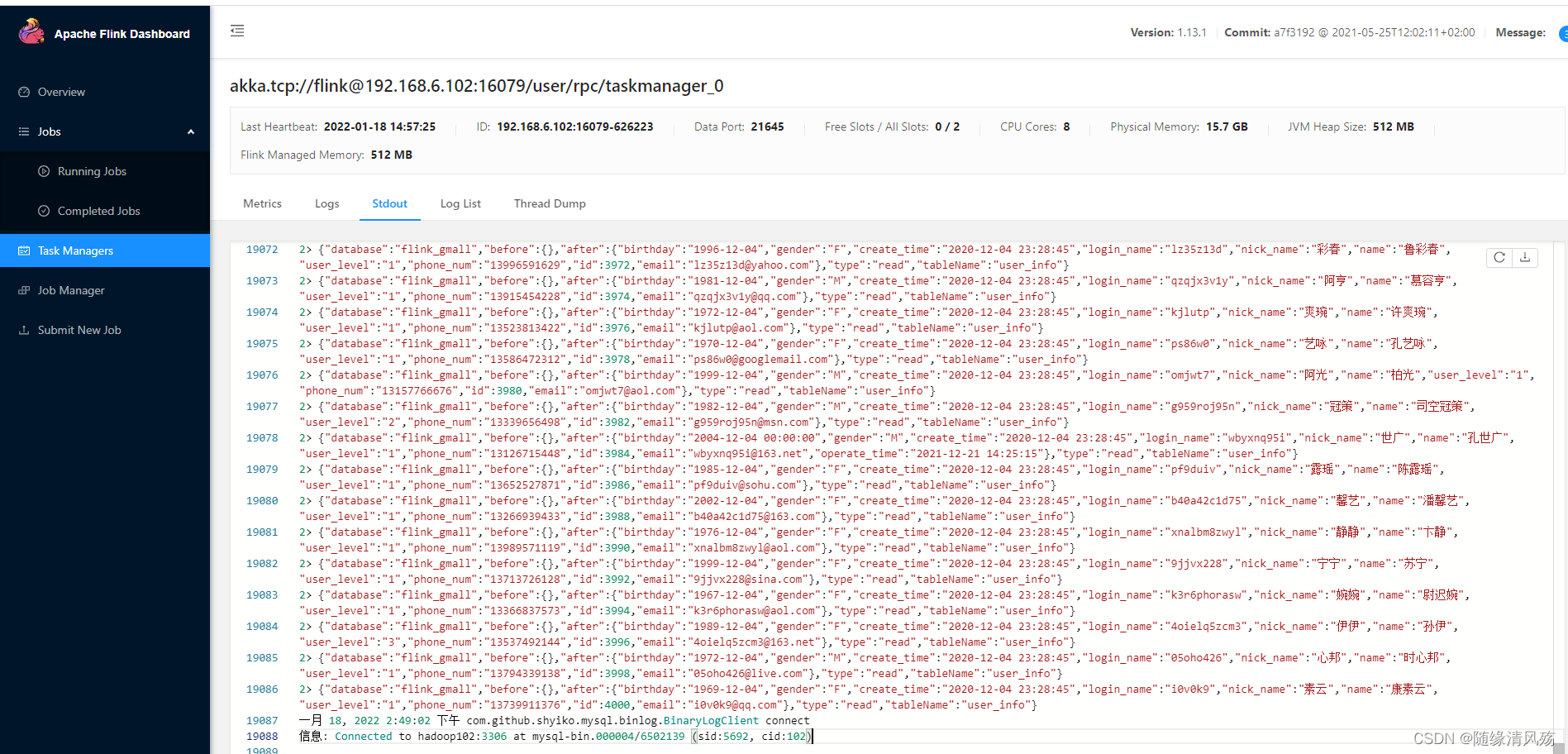Click email lz35z13d@yahoo.com in the log
Screen dimensions: 1568x754
tap(752, 265)
